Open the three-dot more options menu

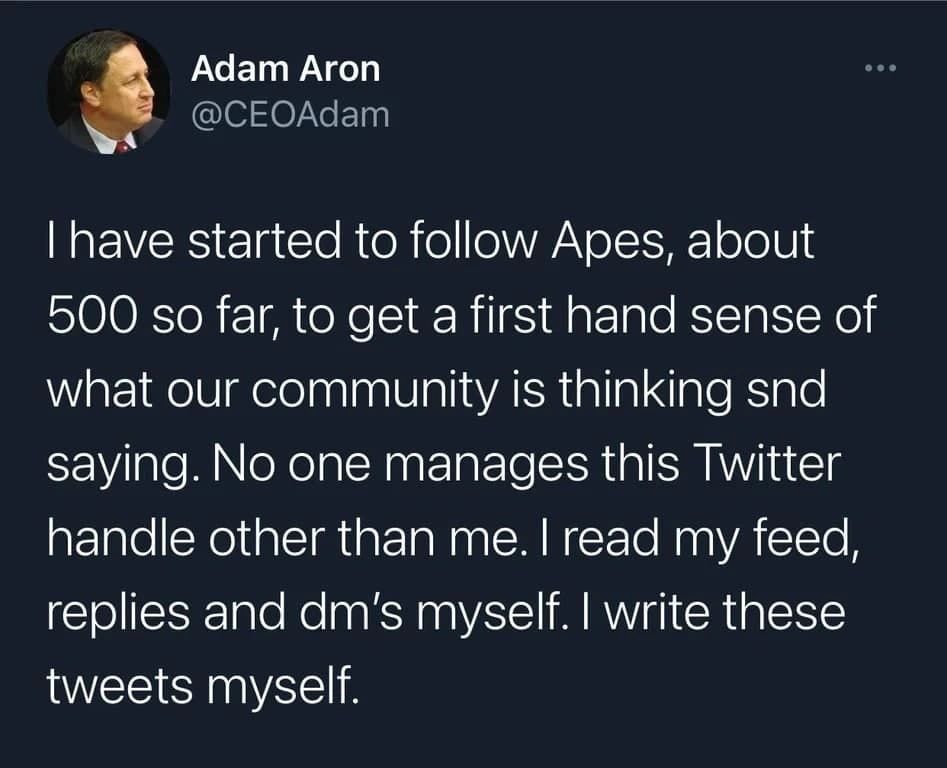click(881, 68)
